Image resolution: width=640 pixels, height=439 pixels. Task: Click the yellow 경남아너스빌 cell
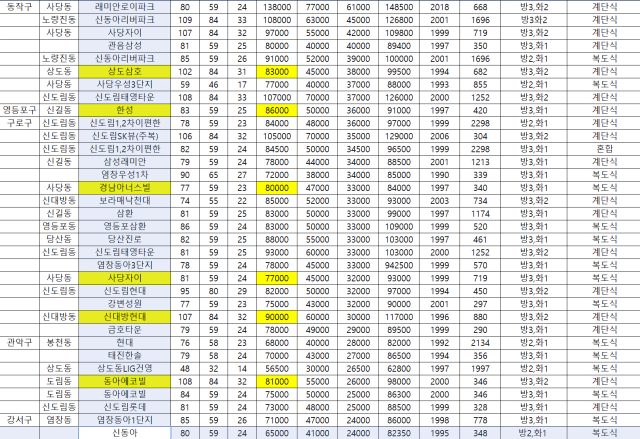pos(124,188)
